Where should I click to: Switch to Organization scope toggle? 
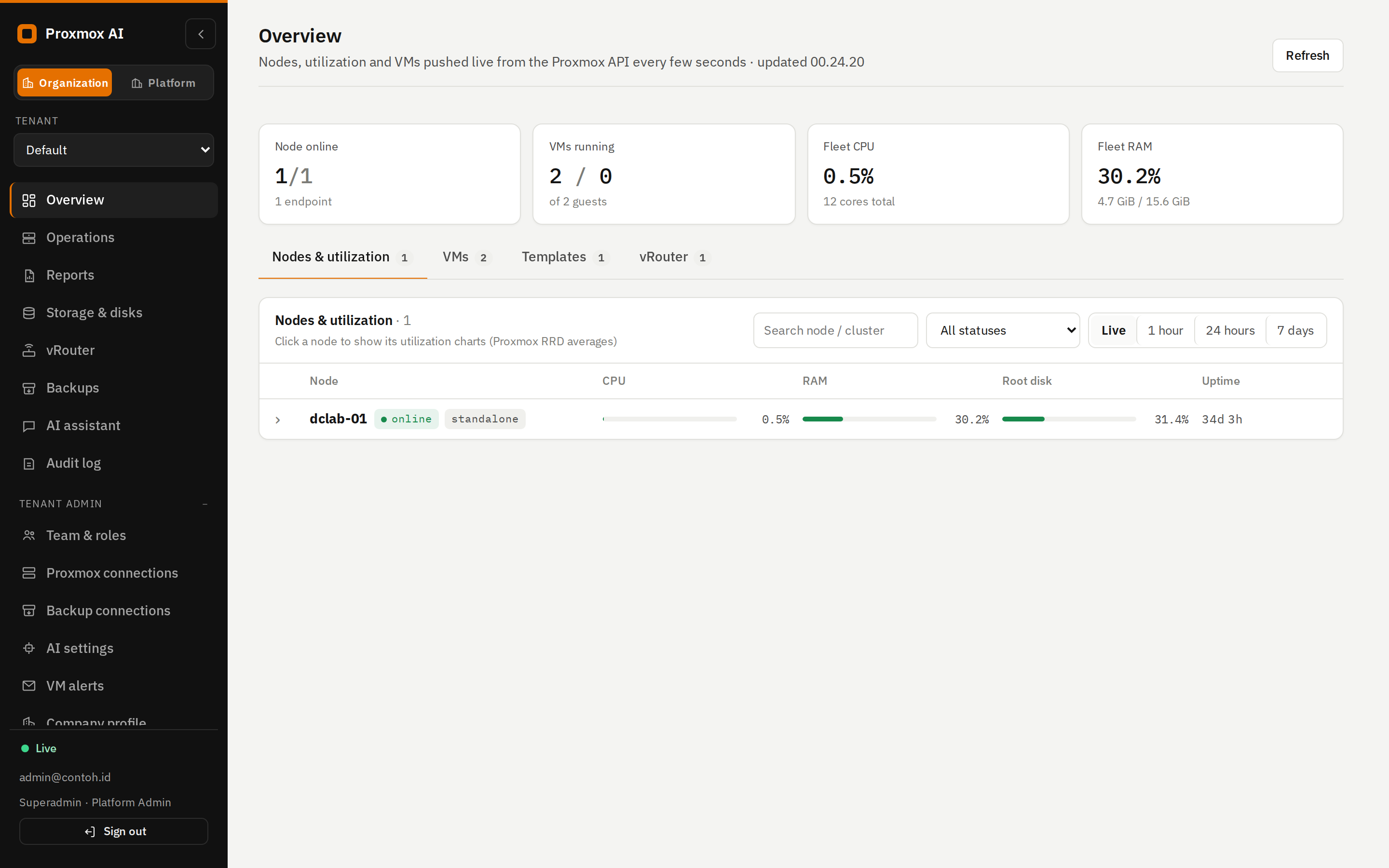coord(65,82)
